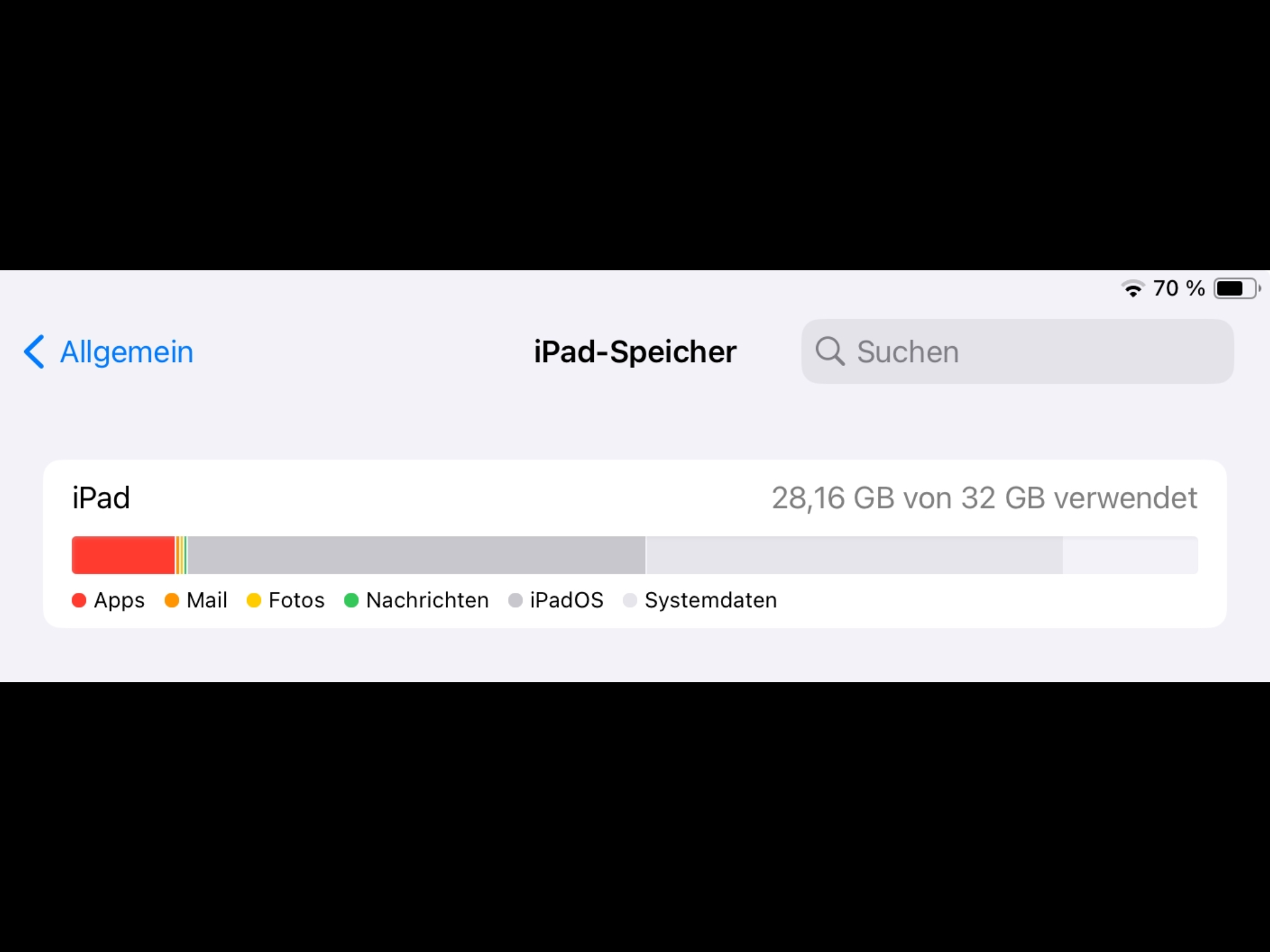The height and width of the screenshot is (952, 1270).
Task: Select the gray iPadOS legend dot
Action: pos(516,600)
